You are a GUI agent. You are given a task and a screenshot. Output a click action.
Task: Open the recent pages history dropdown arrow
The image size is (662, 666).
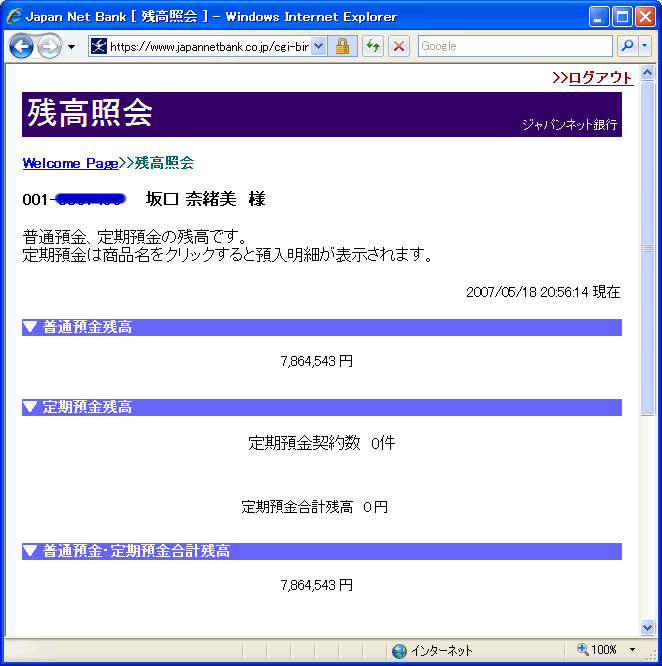coord(72,47)
